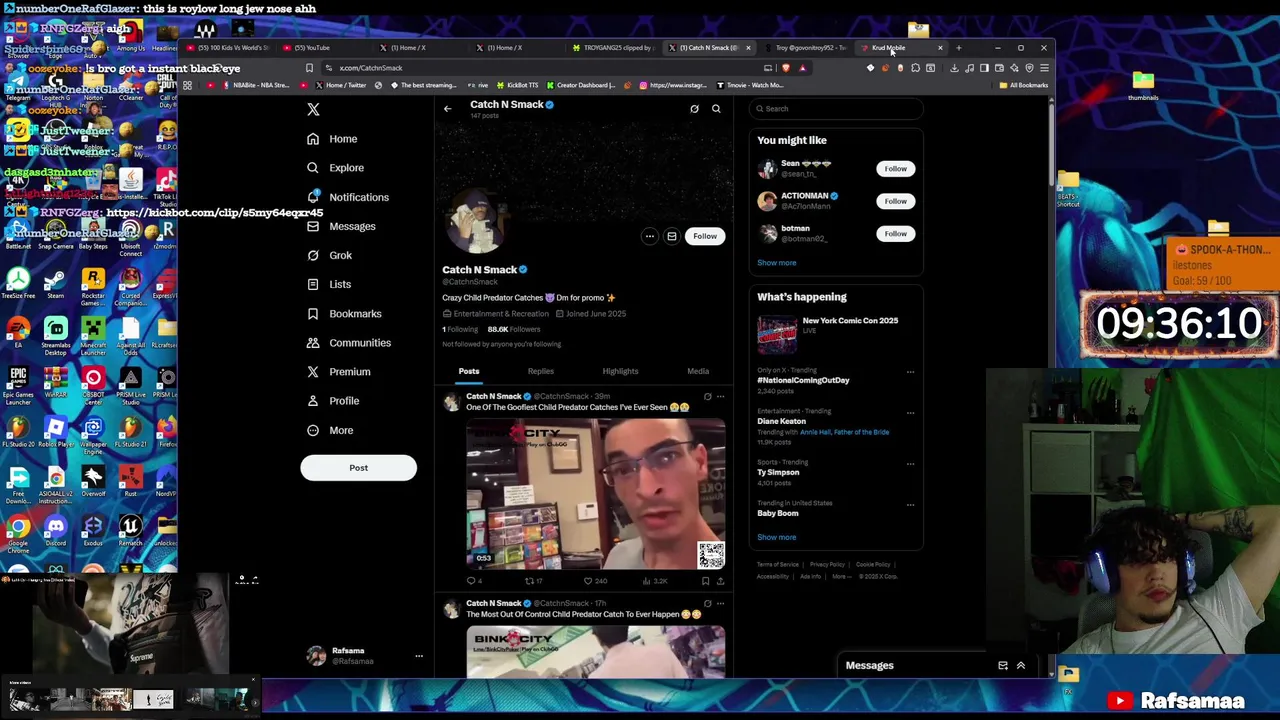
Task: Like the first post with 240 likes
Action: point(597,581)
